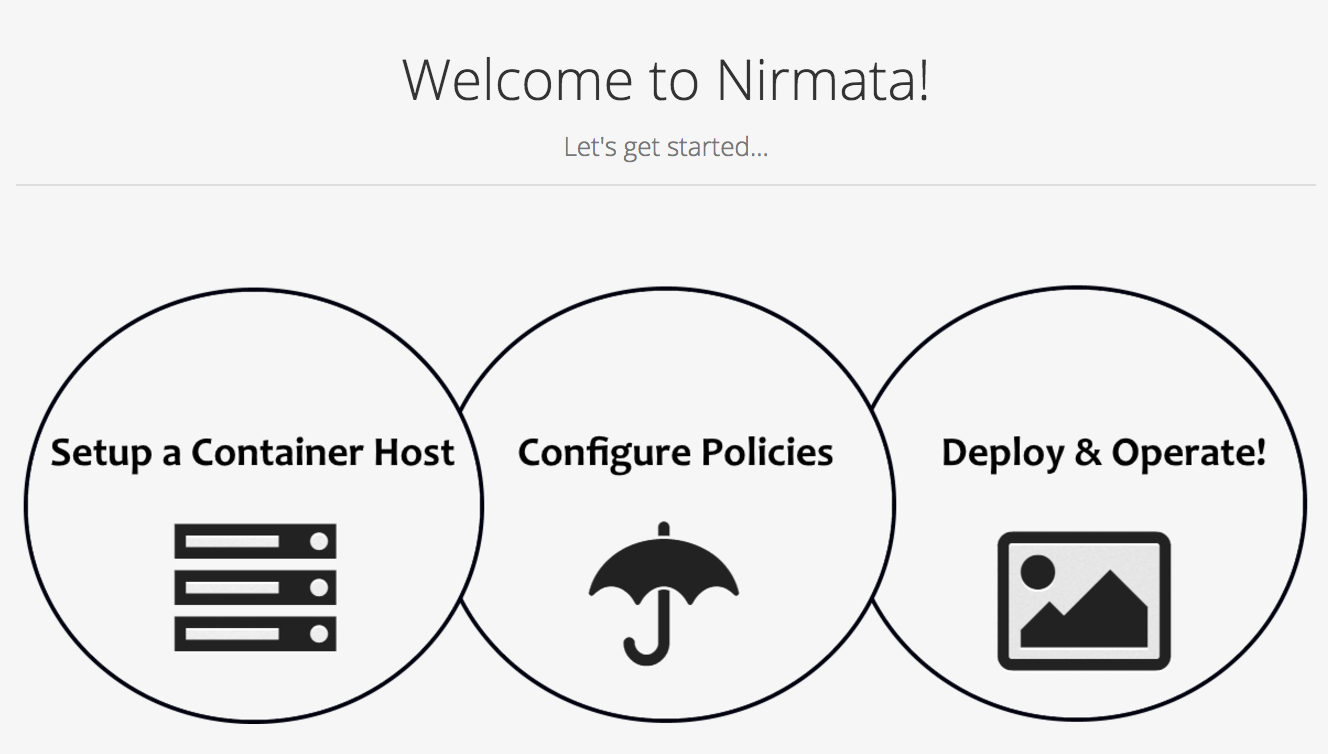Click the middle server unit in stack
1328x754 pixels.
click(x=255, y=587)
